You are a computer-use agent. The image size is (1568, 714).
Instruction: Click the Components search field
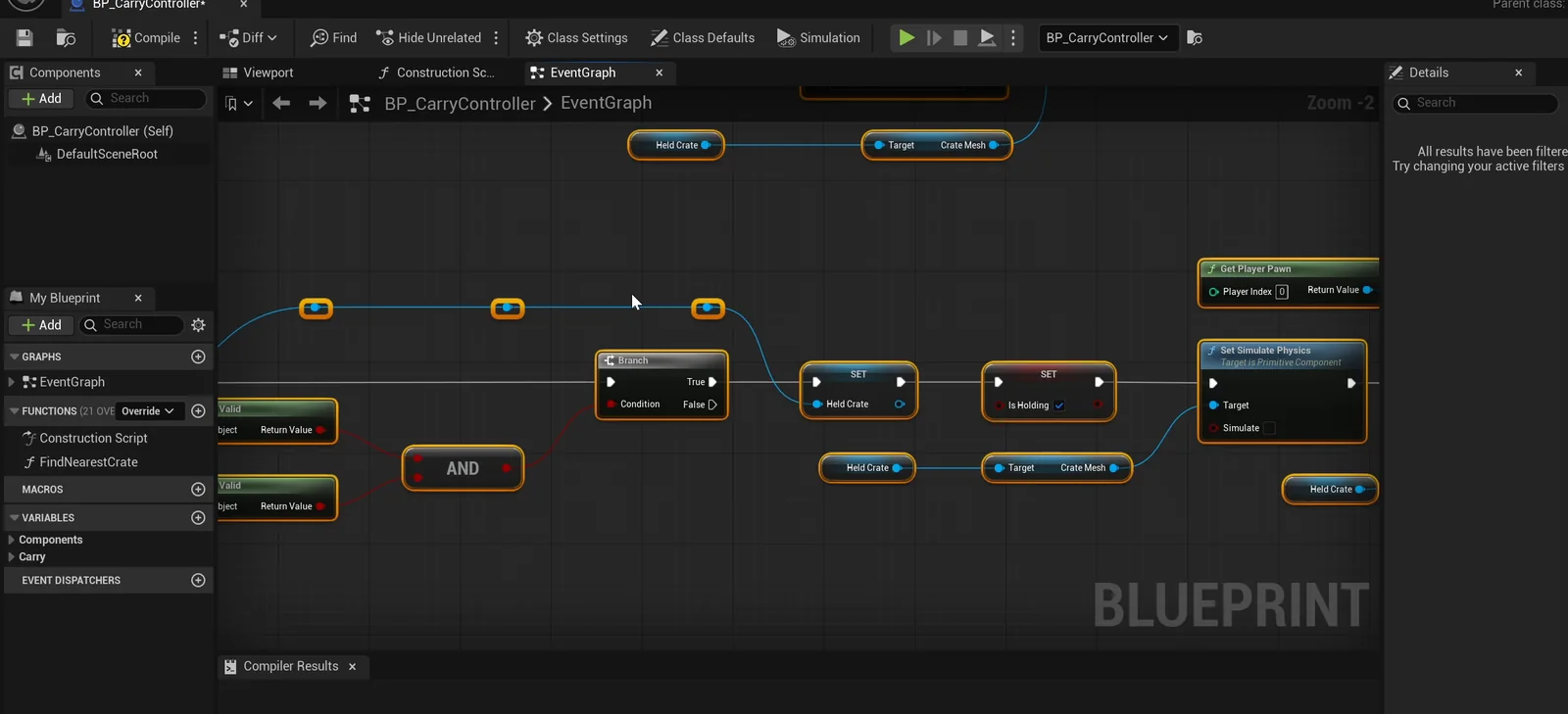(x=147, y=99)
